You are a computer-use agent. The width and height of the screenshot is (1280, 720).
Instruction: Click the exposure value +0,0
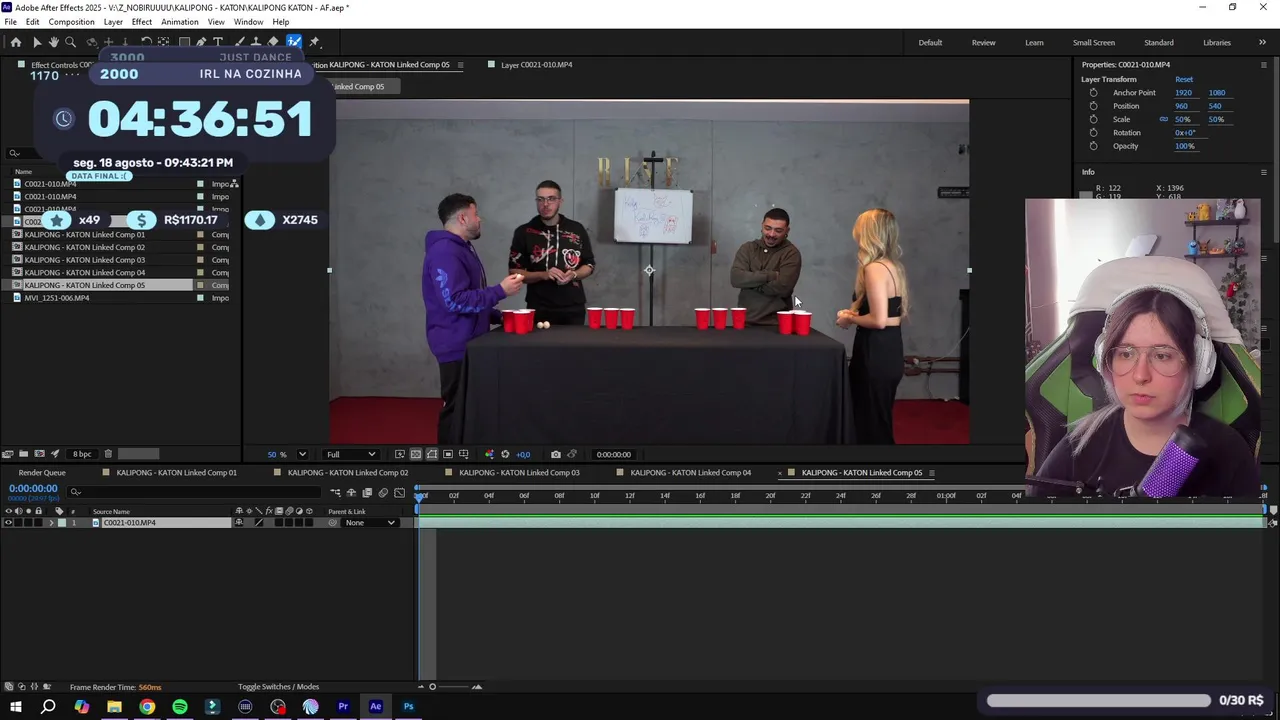point(523,454)
